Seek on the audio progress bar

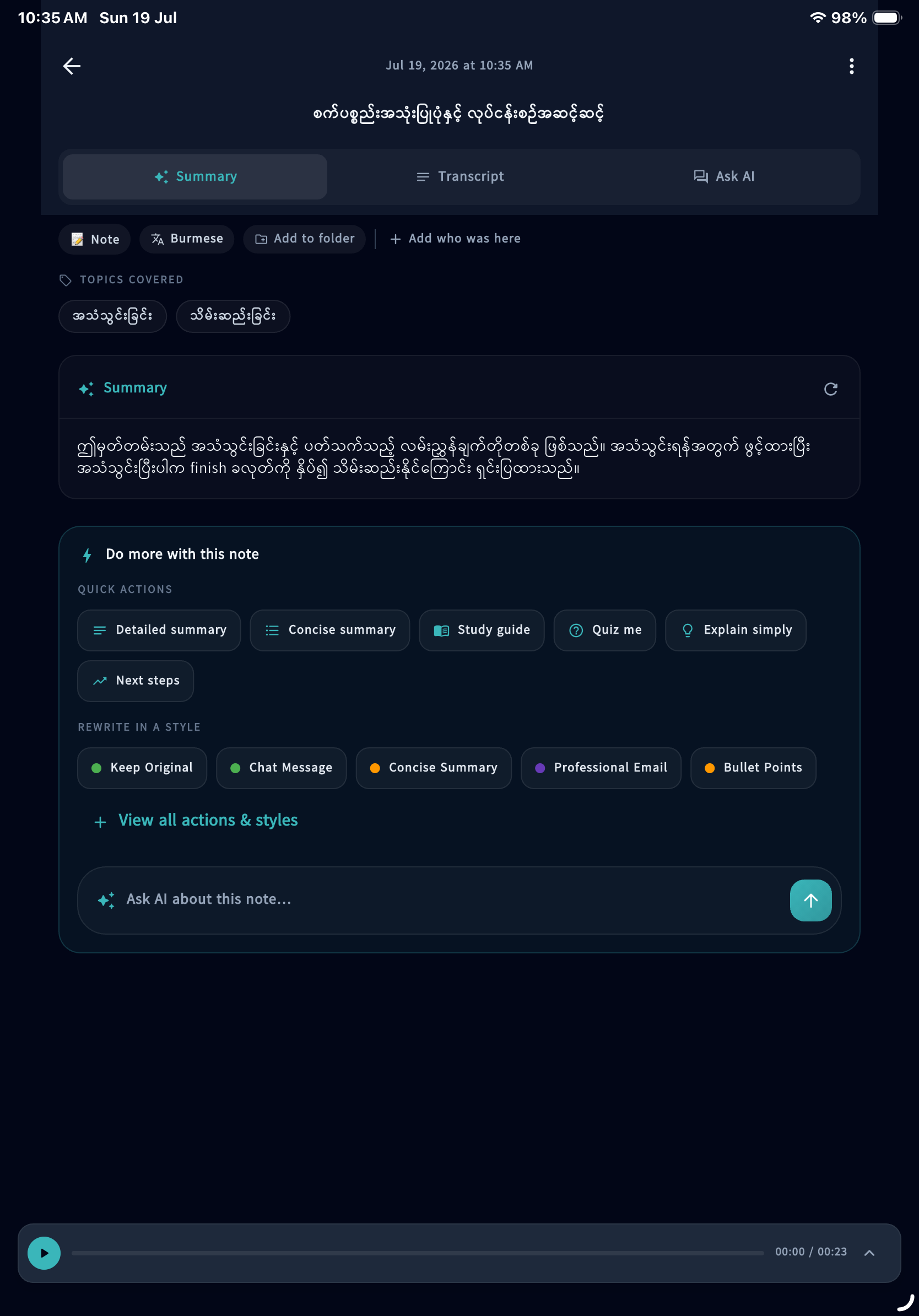pos(417,1253)
